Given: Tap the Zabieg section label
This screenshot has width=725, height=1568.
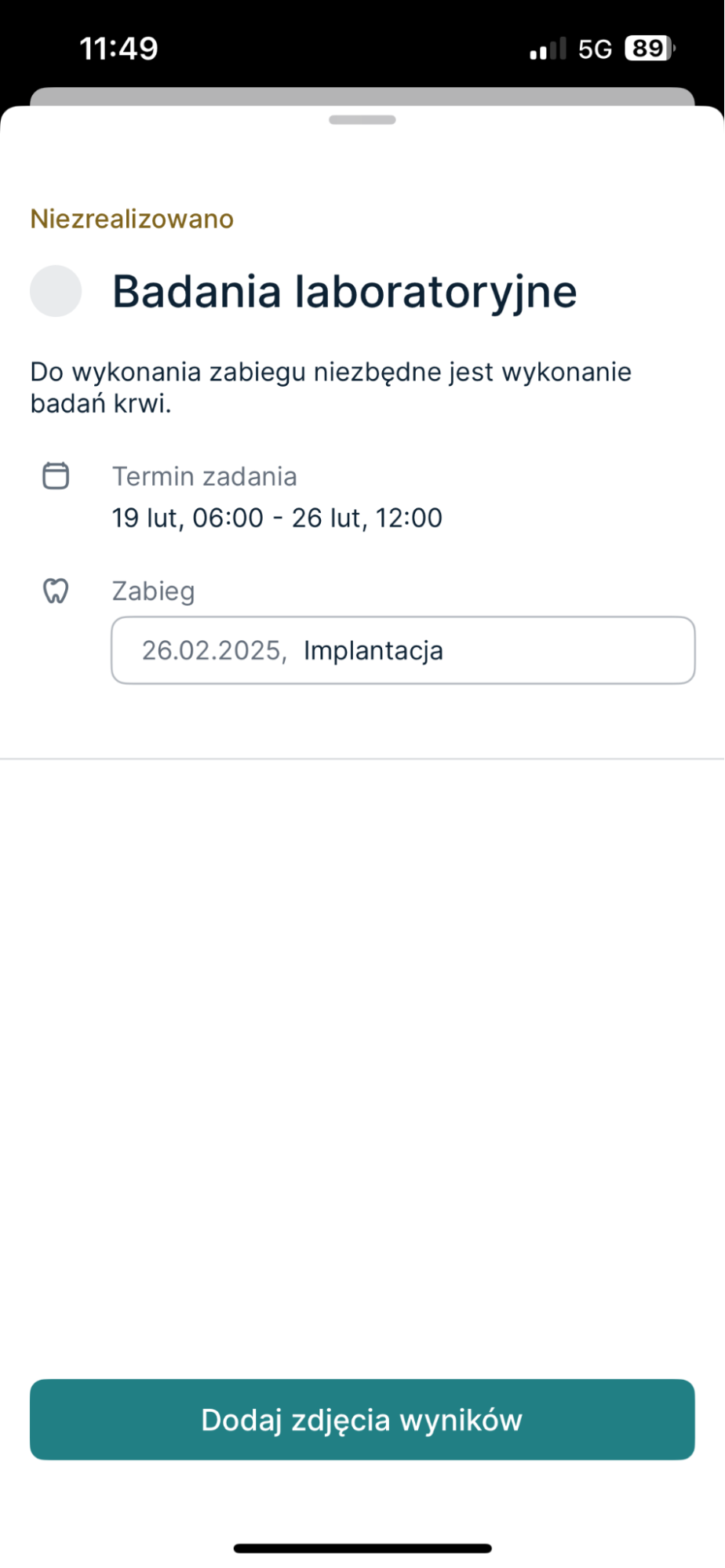Looking at the screenshot, I should (153, 591).
